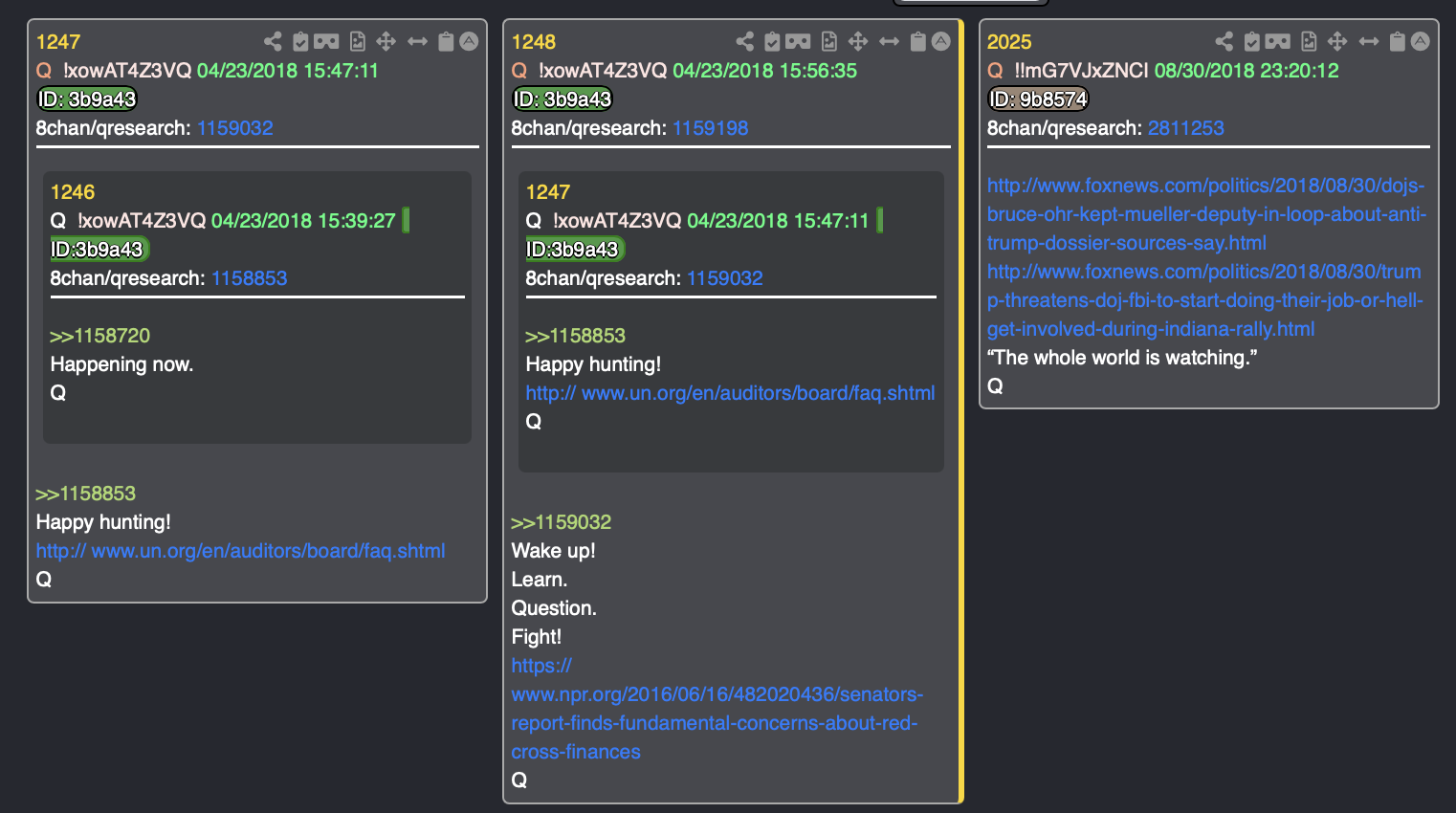
Task: Click goggles icon on post 2025
Action: click(1277, 41)
